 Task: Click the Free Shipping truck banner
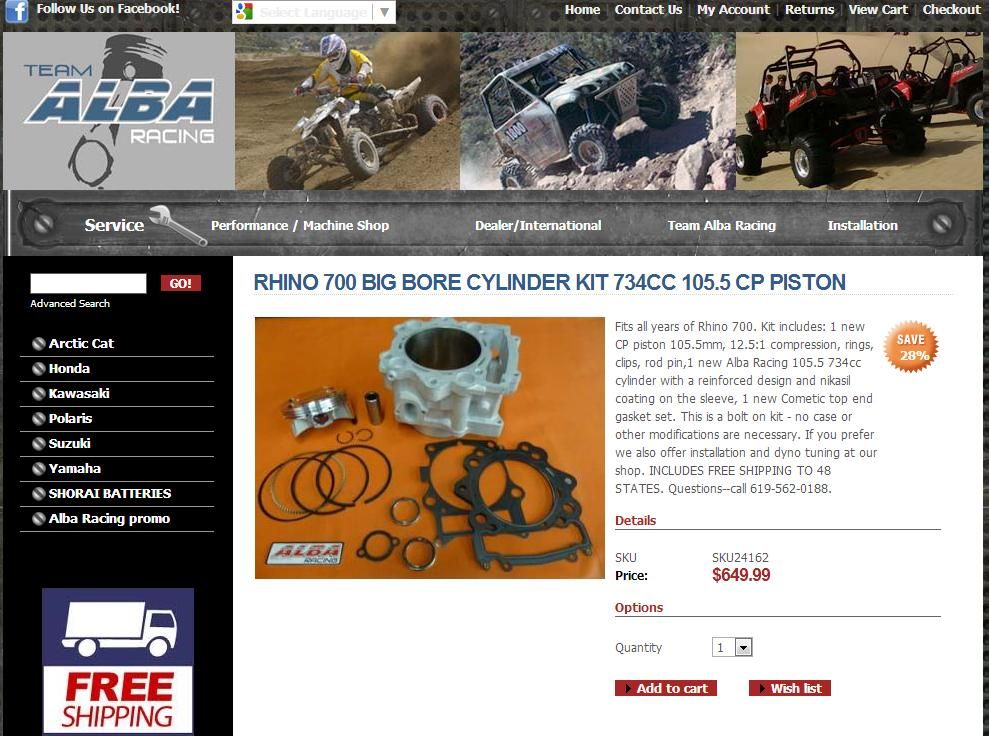[118, 661]
